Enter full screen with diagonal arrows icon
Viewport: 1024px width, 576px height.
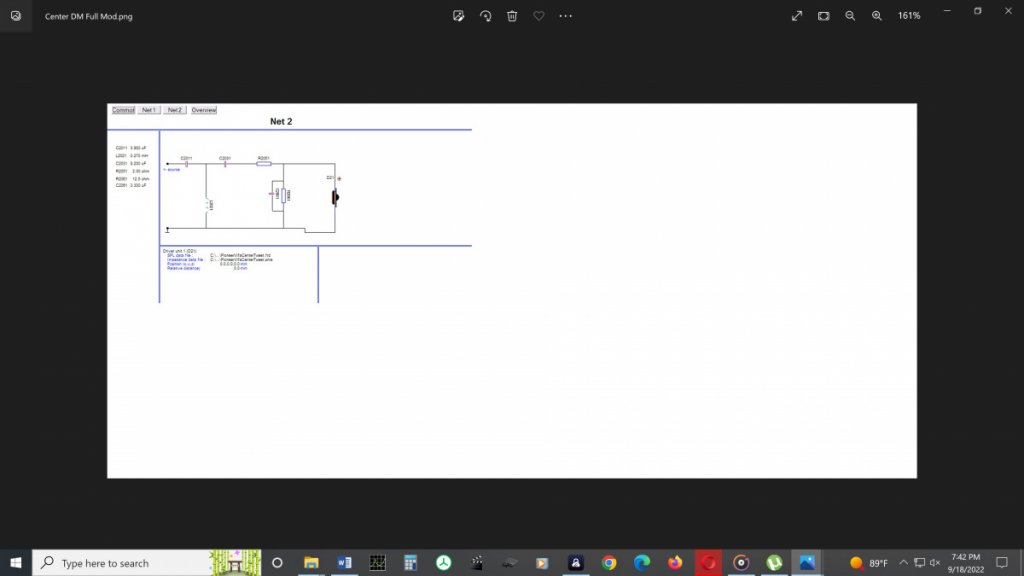[797, 16]
